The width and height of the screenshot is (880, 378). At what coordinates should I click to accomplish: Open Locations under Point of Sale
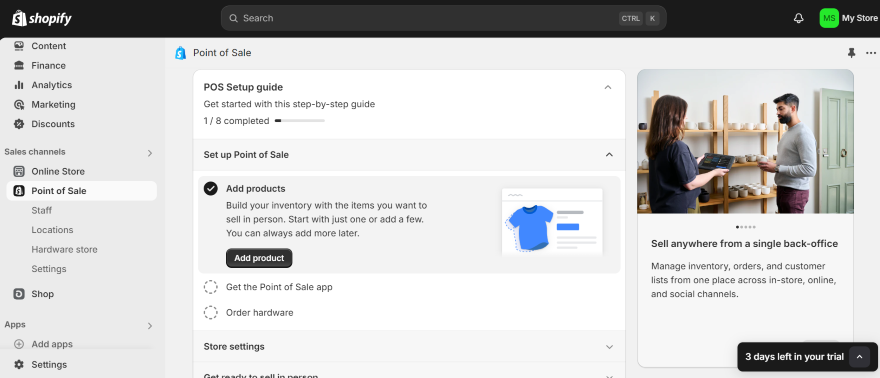[x=52, y=230]
